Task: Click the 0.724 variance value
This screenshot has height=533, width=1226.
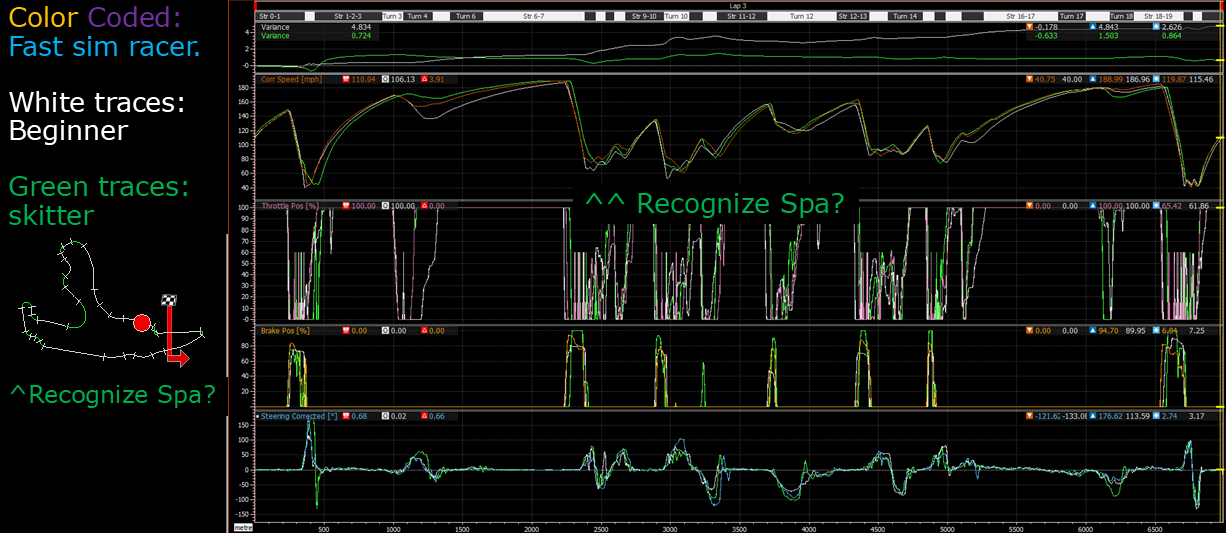Action: (362, 35)
